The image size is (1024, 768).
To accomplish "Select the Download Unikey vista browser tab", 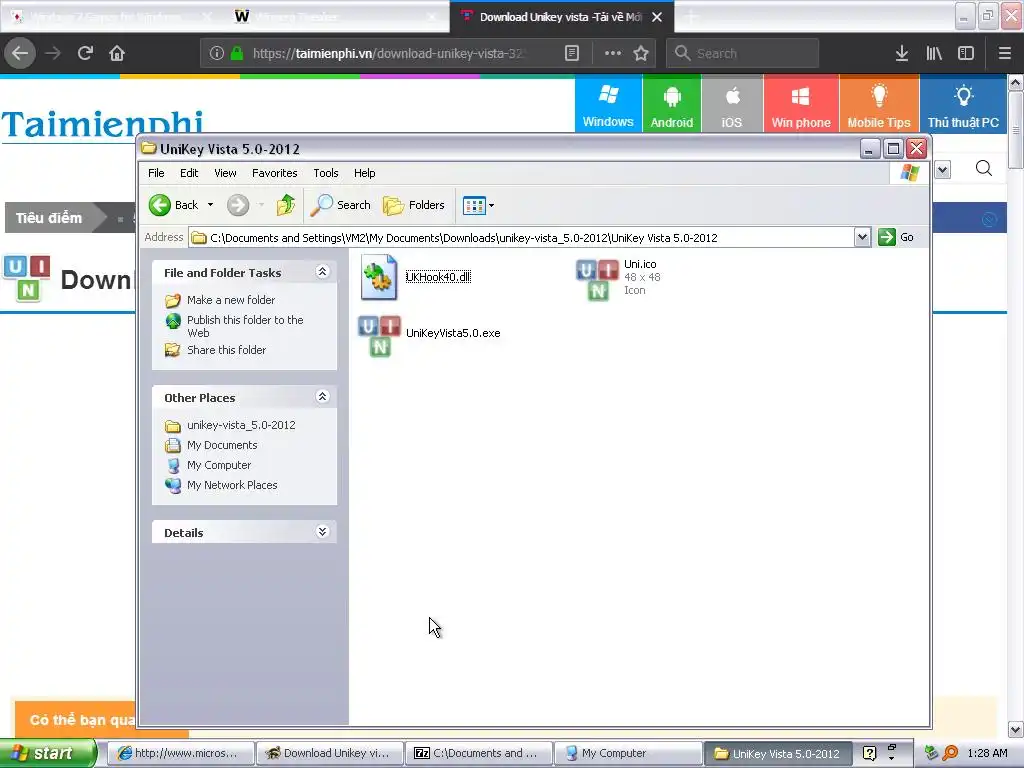I will [560, 17].
